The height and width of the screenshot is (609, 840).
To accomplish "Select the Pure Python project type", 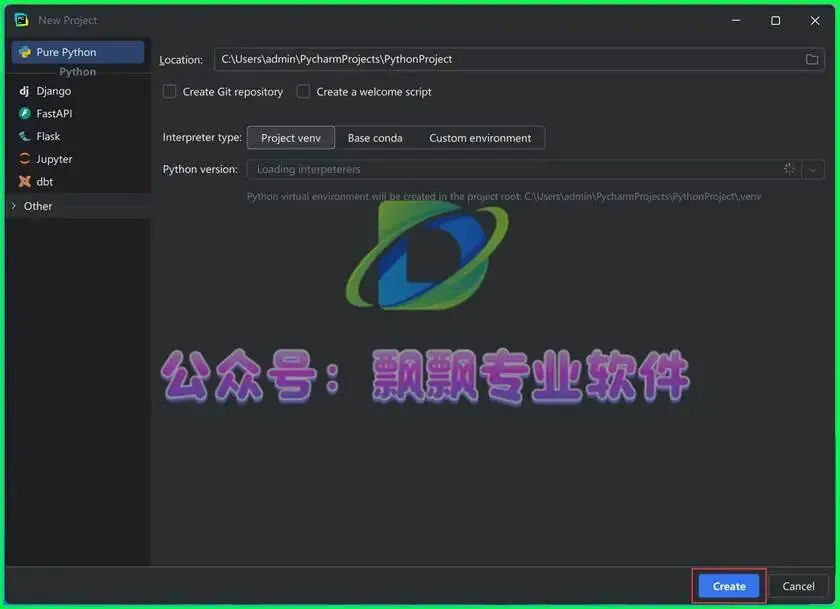I will [78, 52].
